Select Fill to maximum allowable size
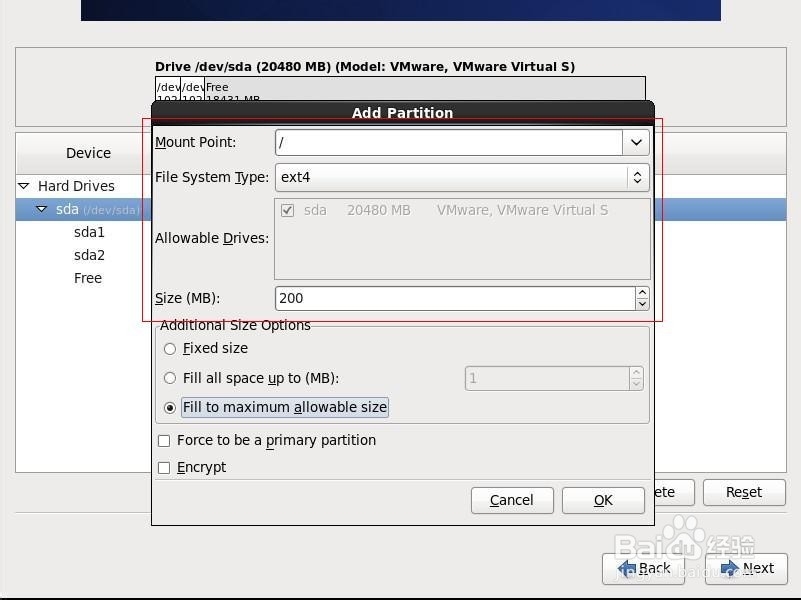801x600 pixels. [170, 407]
